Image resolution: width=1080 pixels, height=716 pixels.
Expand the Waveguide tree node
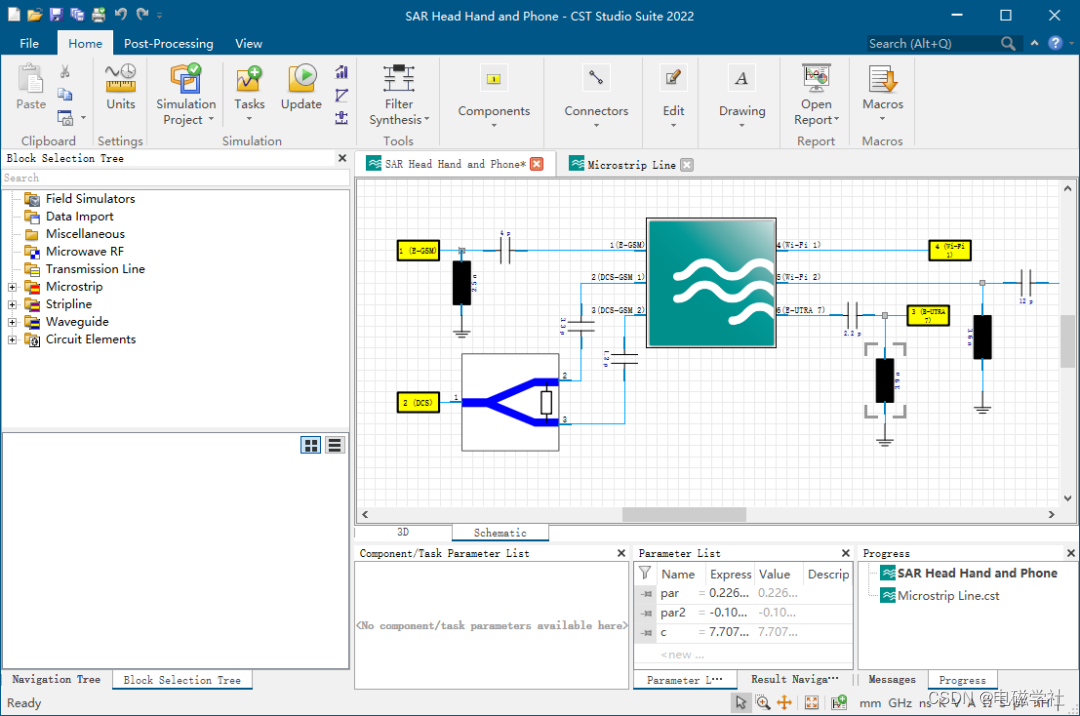click(x=12, y=322)
